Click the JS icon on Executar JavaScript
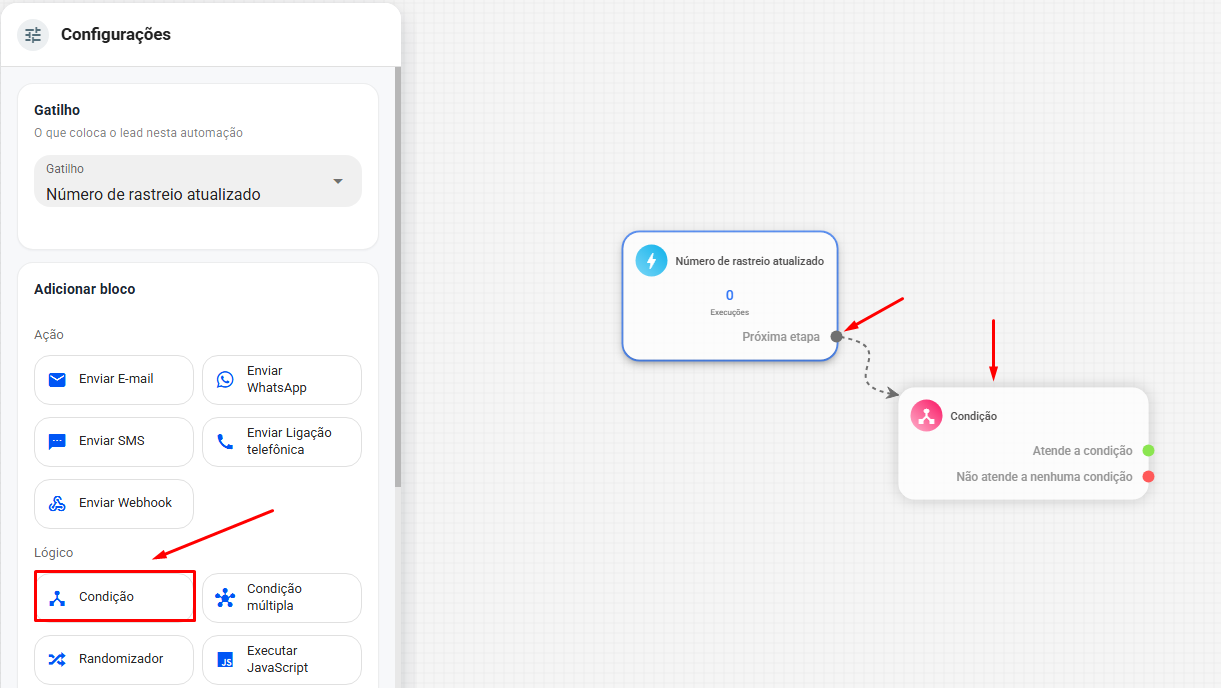 pos(226,660)
